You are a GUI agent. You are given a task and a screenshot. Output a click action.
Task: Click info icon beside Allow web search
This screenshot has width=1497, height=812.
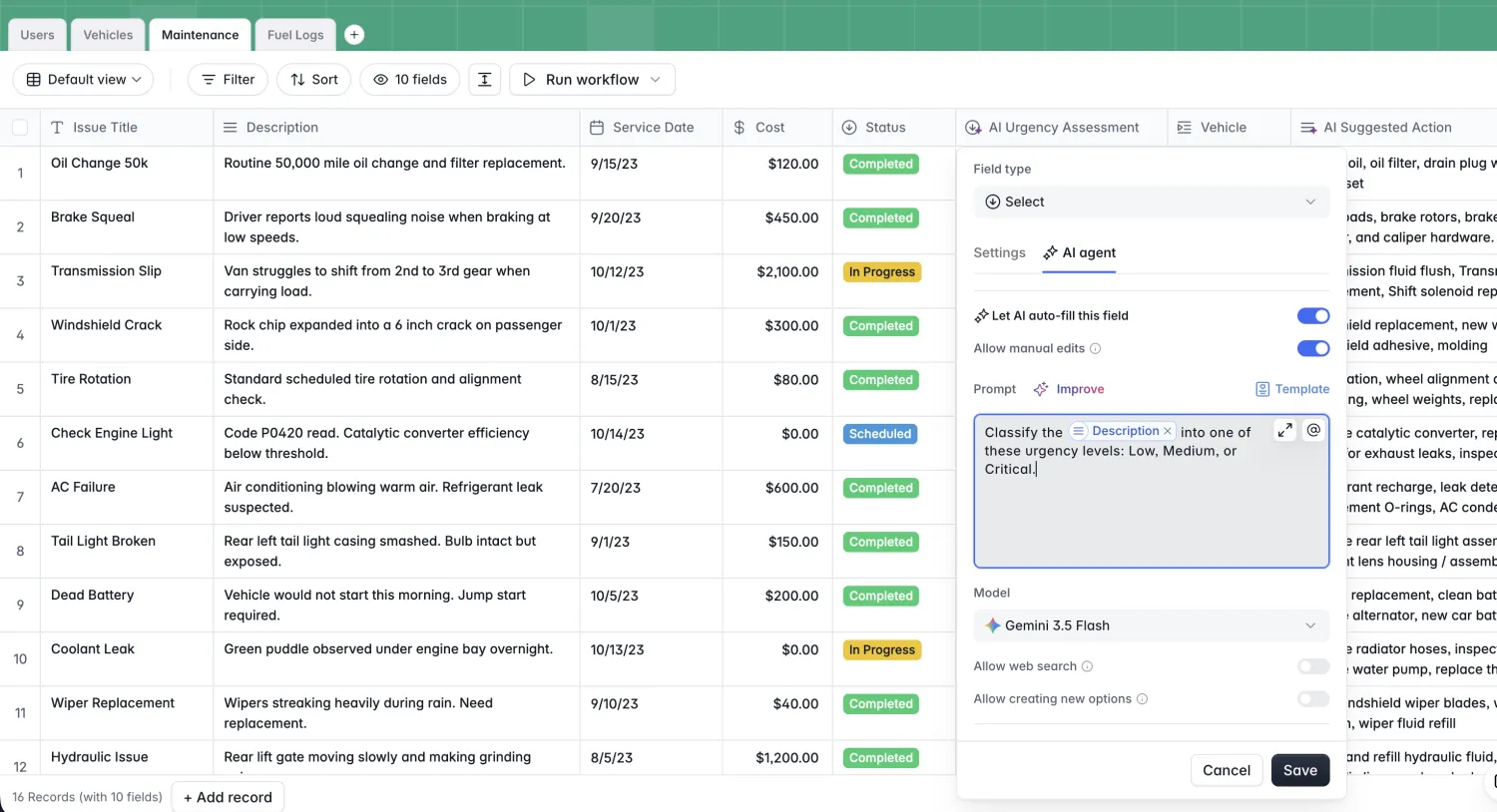point(1087,666)
